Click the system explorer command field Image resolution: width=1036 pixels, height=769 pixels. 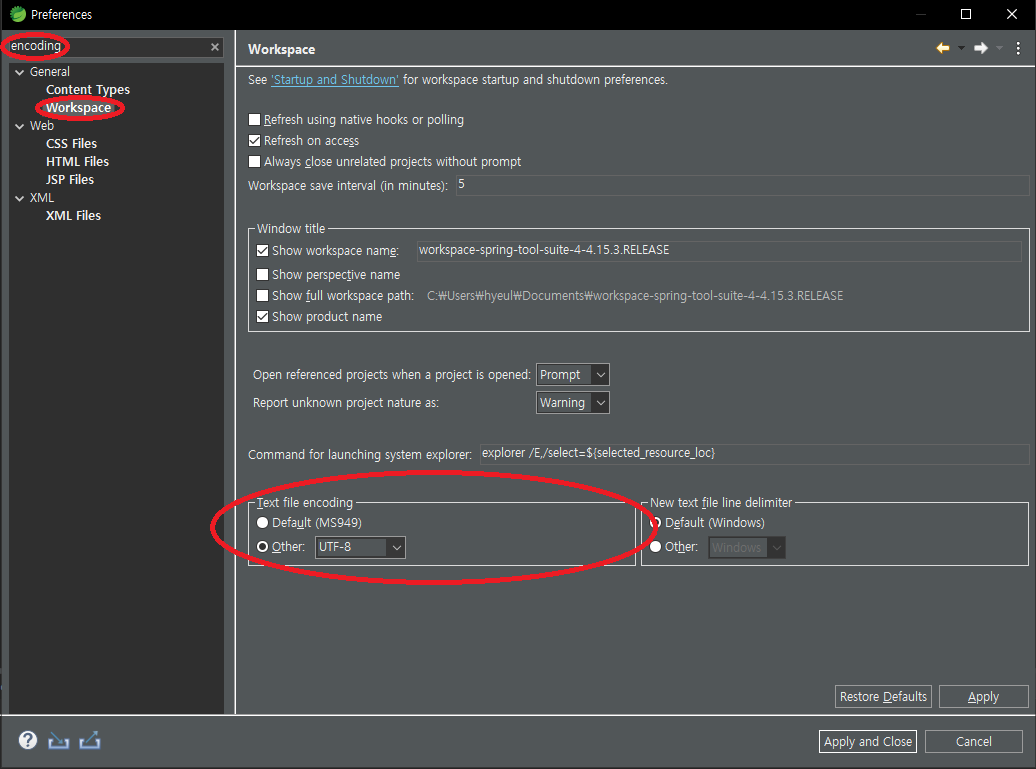(754, 453)
